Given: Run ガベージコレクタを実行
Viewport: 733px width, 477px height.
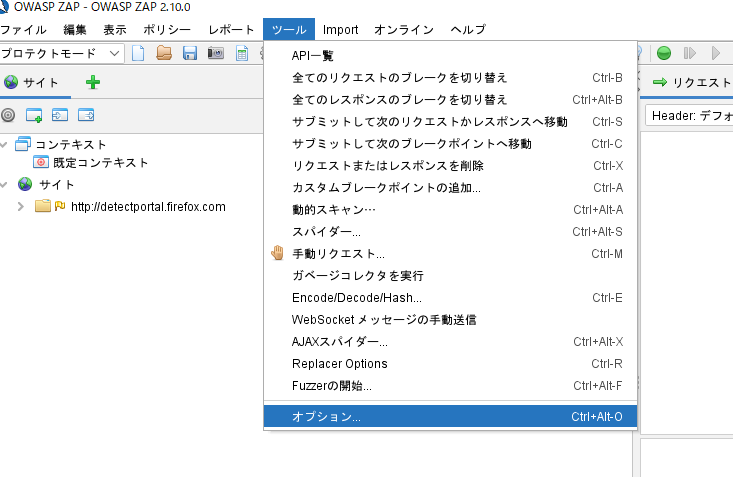Looking at the screenshot, I should tap(450, 275).
